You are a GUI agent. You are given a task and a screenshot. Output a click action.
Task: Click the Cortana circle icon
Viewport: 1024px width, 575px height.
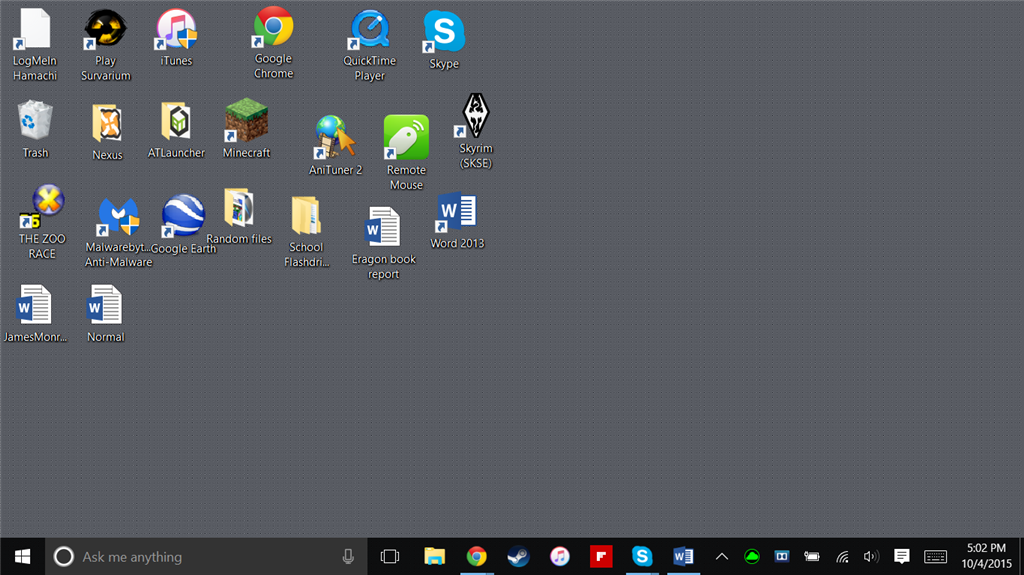63,557
